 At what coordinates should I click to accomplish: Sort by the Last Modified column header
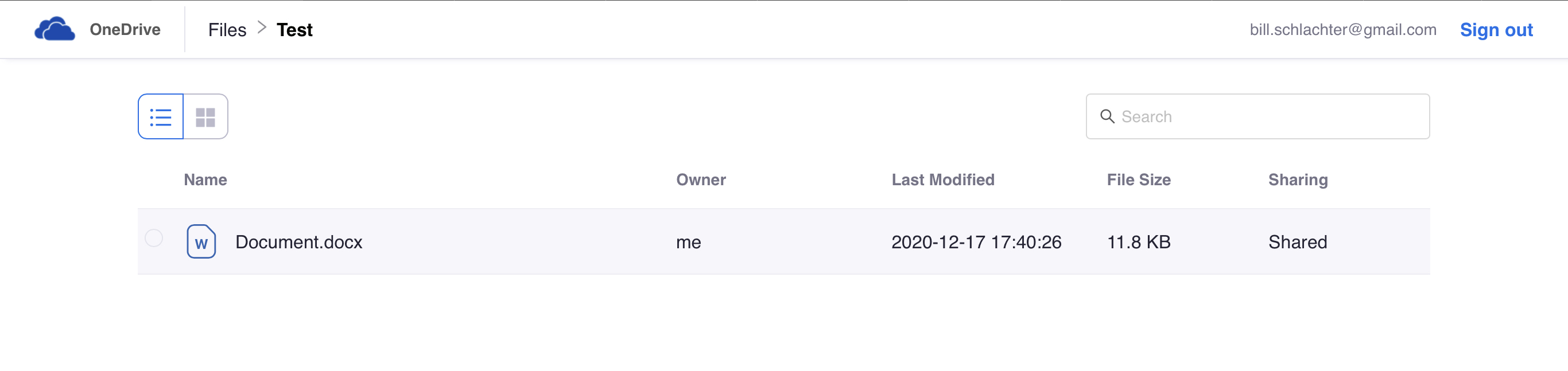click(942, 180)
